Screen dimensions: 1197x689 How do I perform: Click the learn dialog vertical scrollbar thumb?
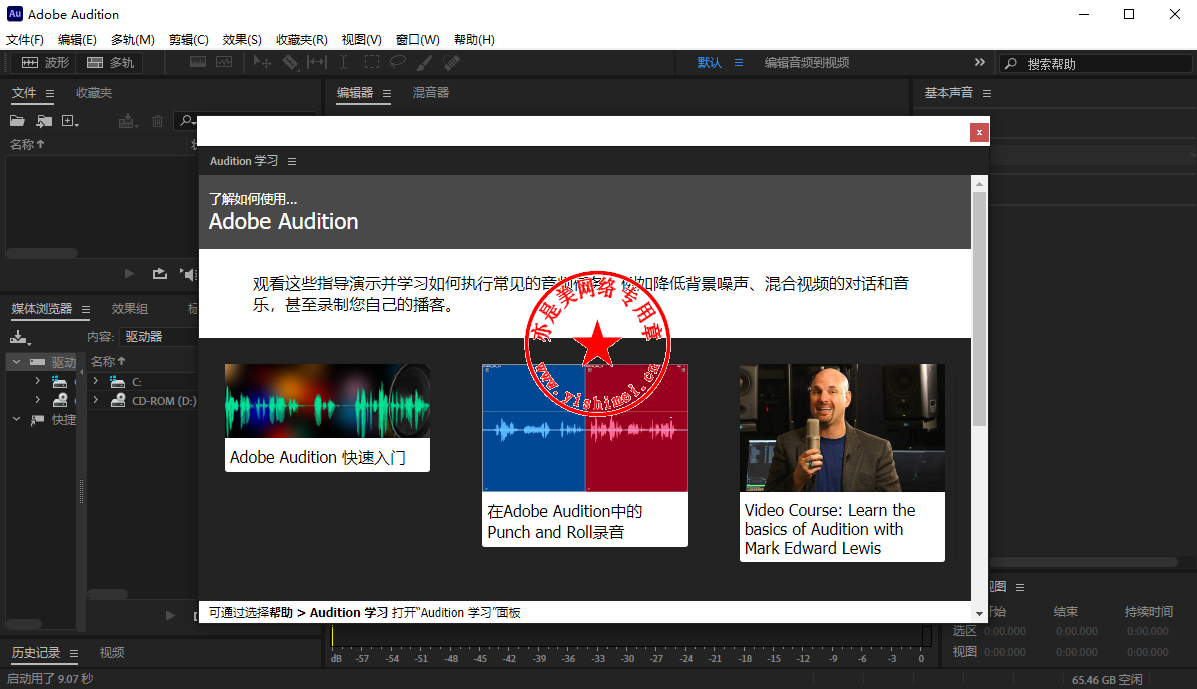[x=979, y=308]
